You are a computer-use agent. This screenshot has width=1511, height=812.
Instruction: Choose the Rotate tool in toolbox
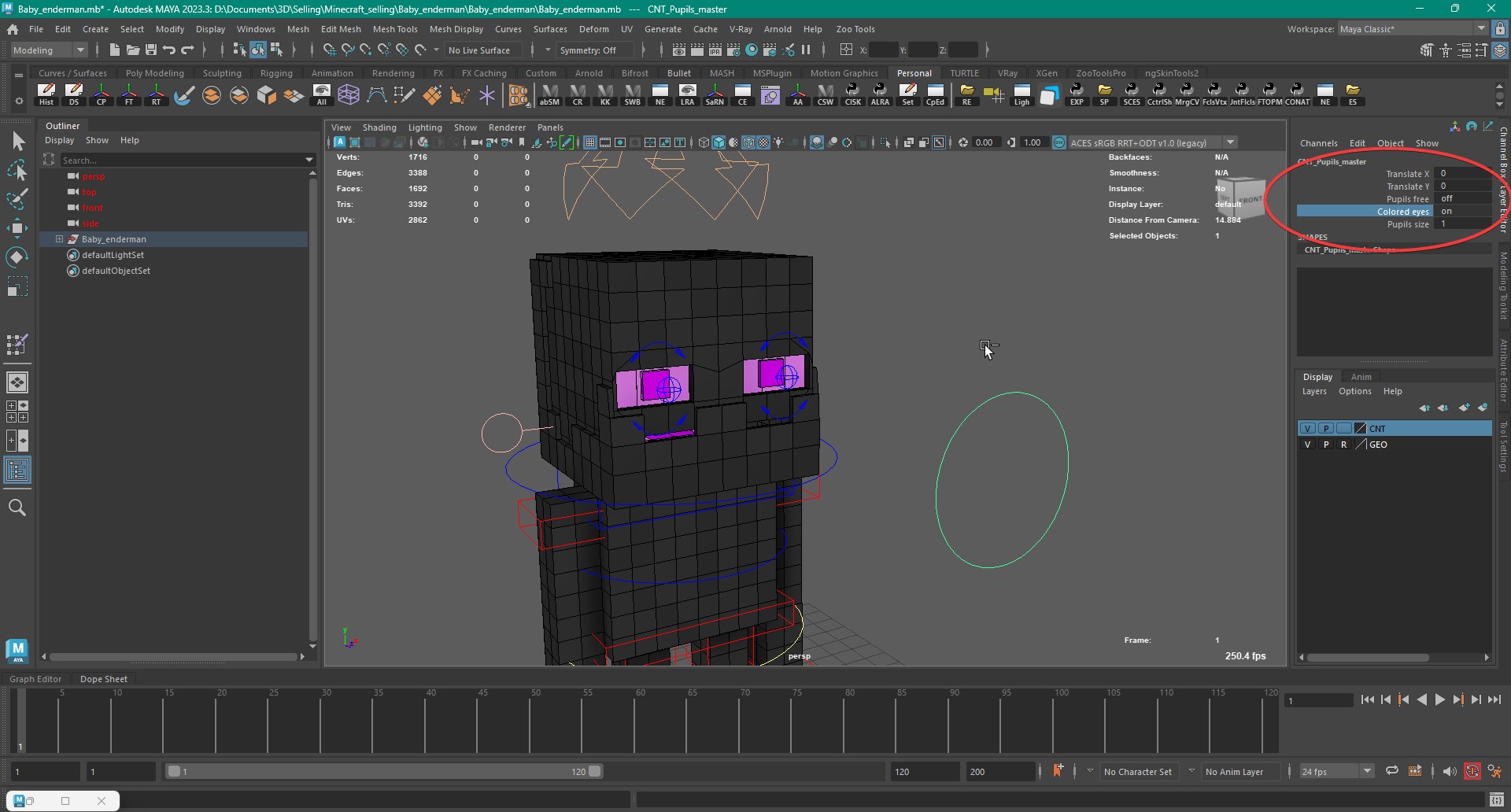(17, 257)
